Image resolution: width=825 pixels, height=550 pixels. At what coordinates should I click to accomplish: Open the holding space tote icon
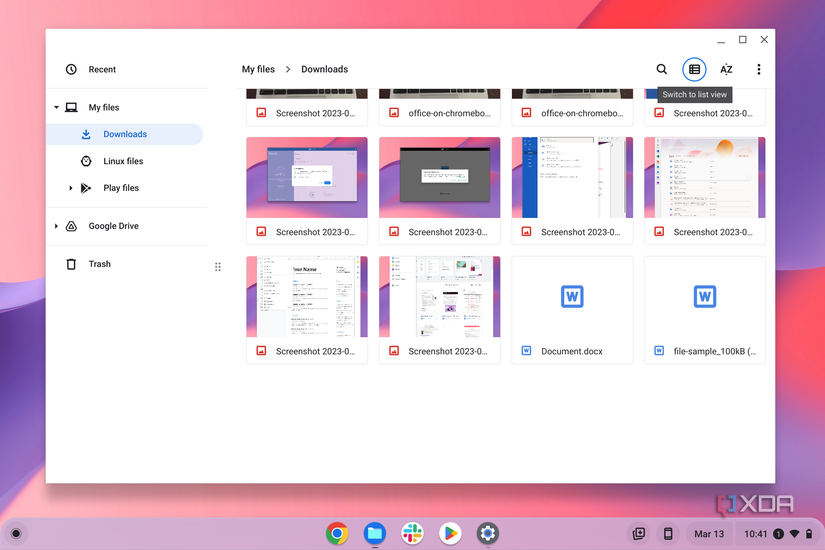pos(638,534)
